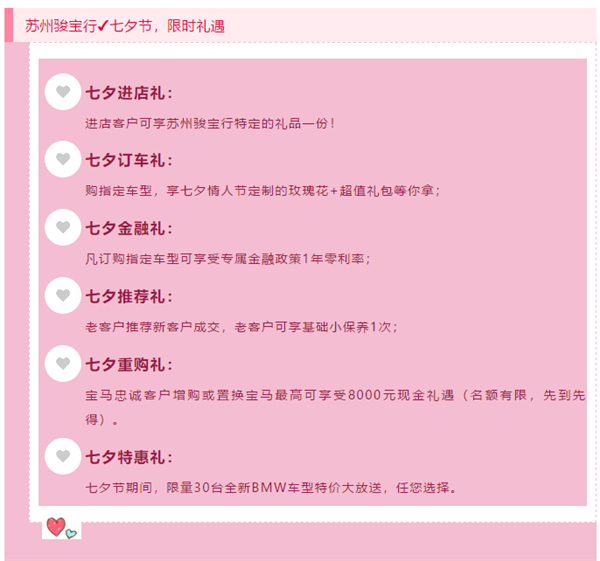Viewport: 600px width, 561px height.
Task: Click the heart icon beside 七夕进店礼
Action: 63,92
